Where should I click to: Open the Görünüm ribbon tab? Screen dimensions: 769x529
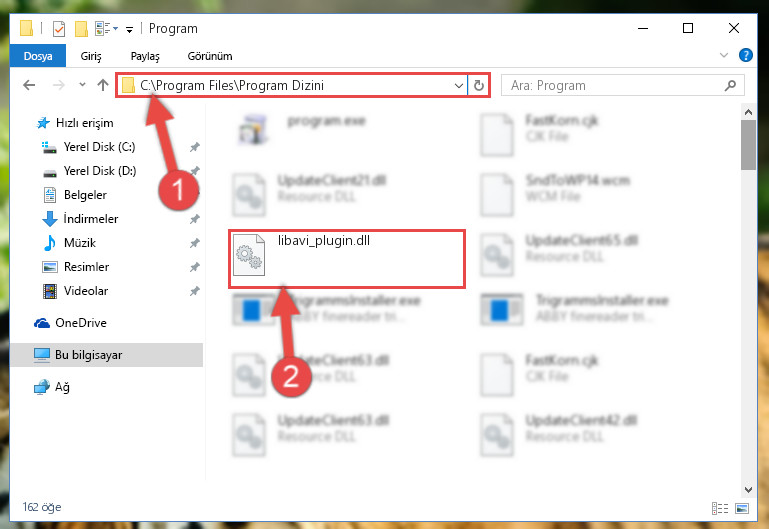(210, 56)
